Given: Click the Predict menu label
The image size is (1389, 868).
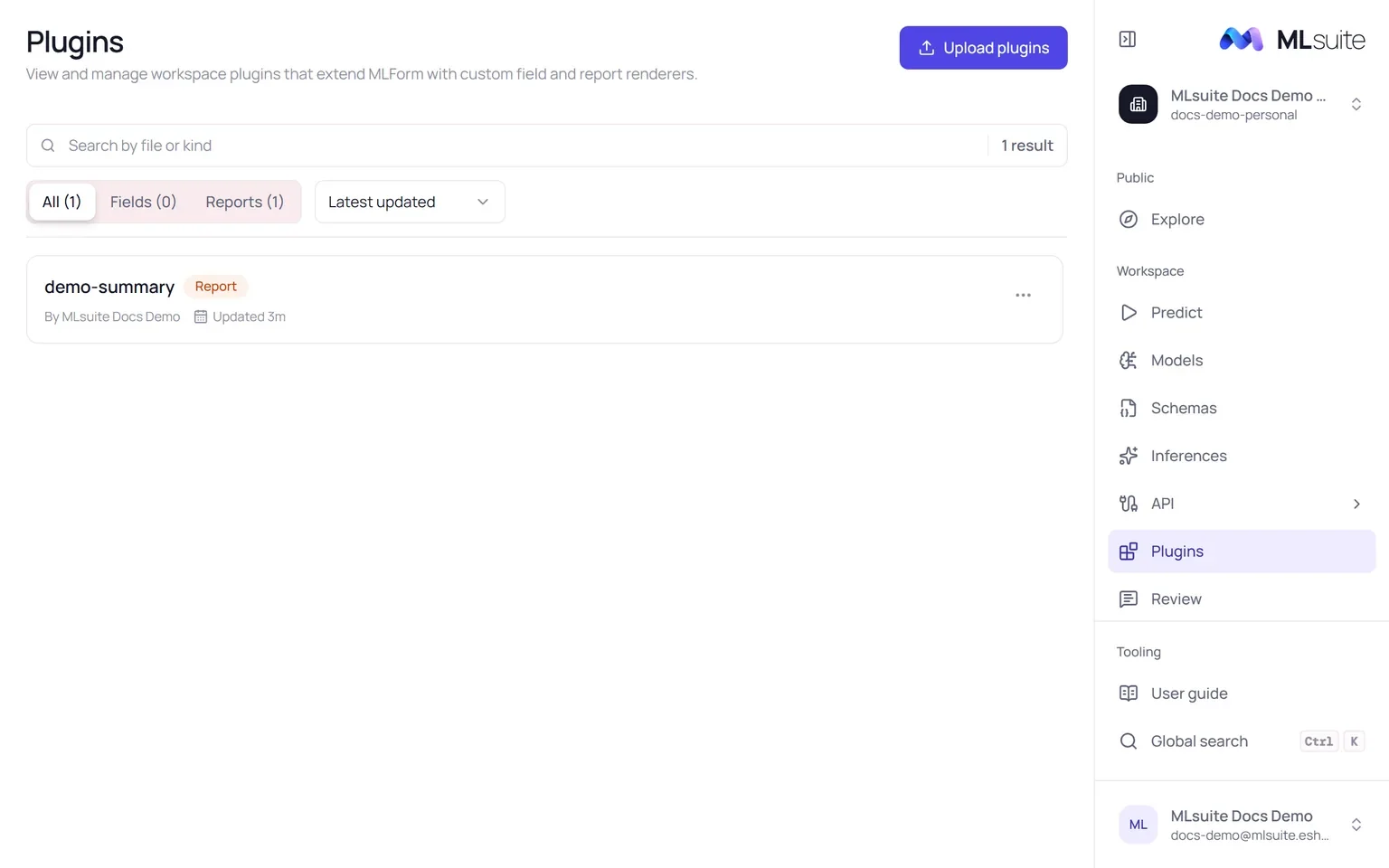Looking at the screenshot, I should coord(1176,313).
